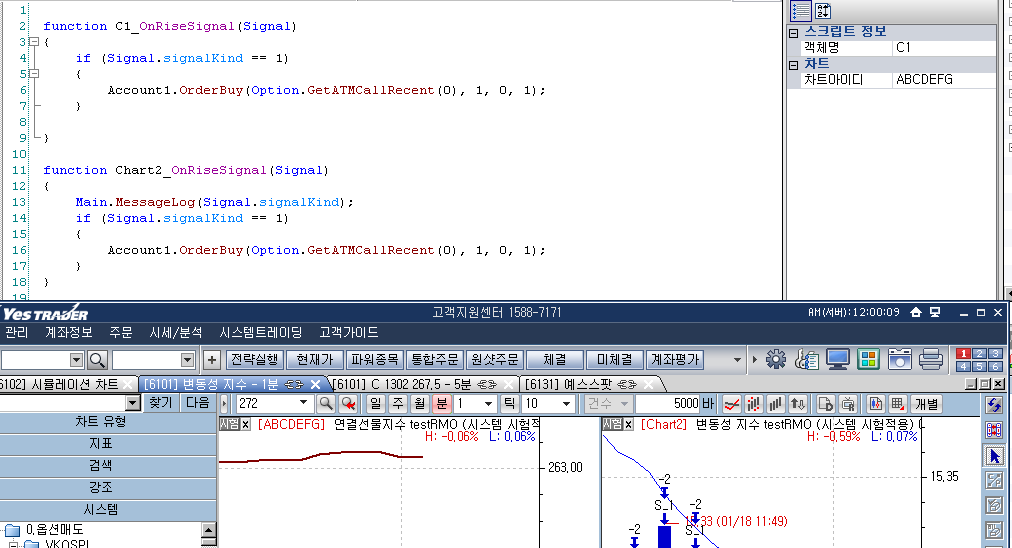Click the 전략실행 button
The height and width of the screenshot is (548, 1012).
pyautogui.click(x=254, y=359)
